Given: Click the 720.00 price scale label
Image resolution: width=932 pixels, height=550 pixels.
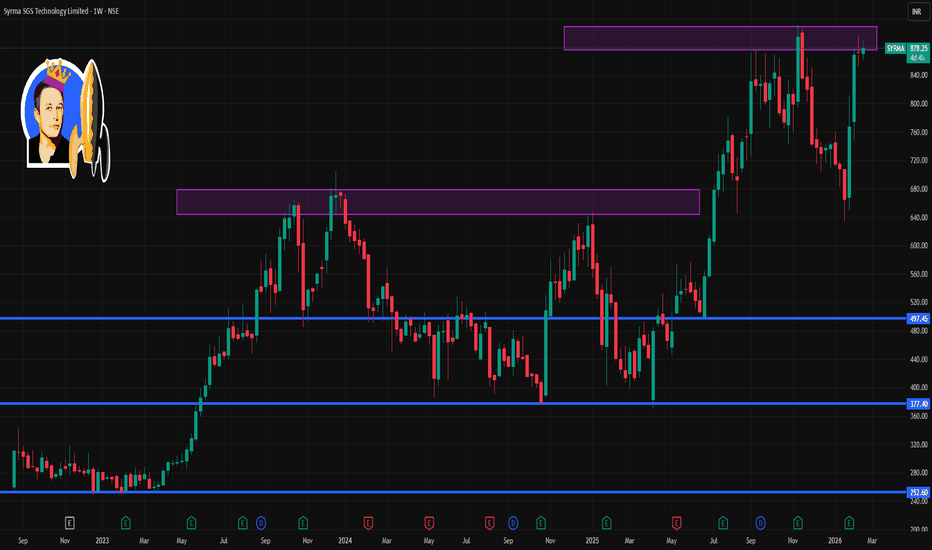Looking at the screenshot, I should [x=918, y=161].
